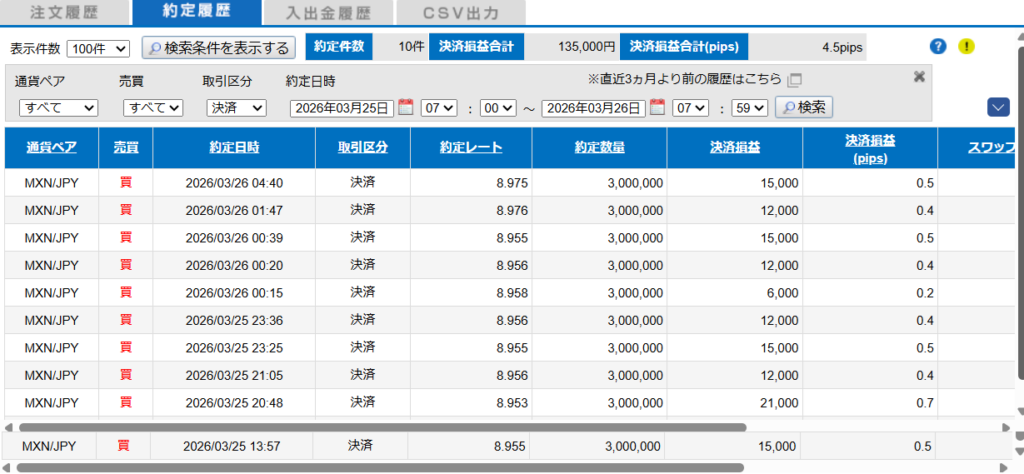
Task: Click the 検索条件を表示する button
Action: click(219, 48)
